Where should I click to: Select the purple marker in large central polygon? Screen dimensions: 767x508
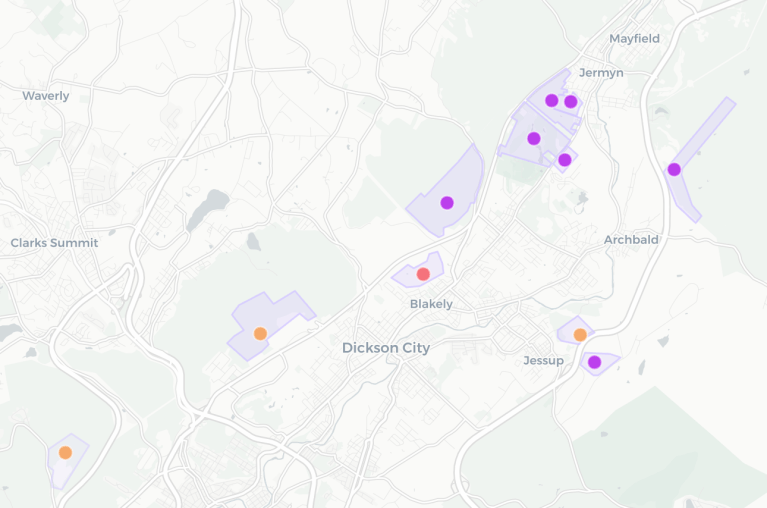click(447, 203)
